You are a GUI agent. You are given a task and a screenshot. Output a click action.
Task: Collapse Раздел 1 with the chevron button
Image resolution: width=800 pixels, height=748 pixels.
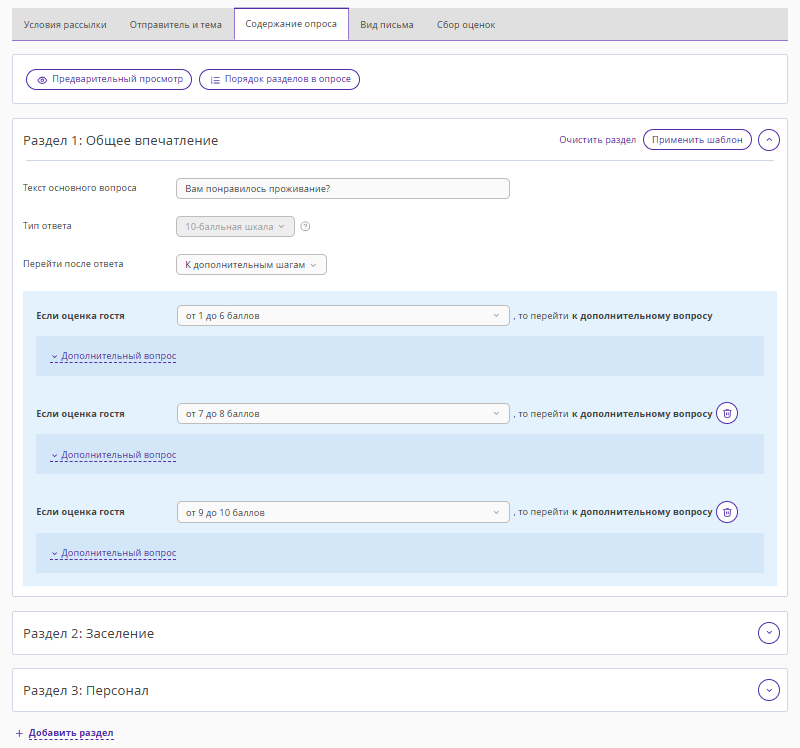[x=768, y=140]
